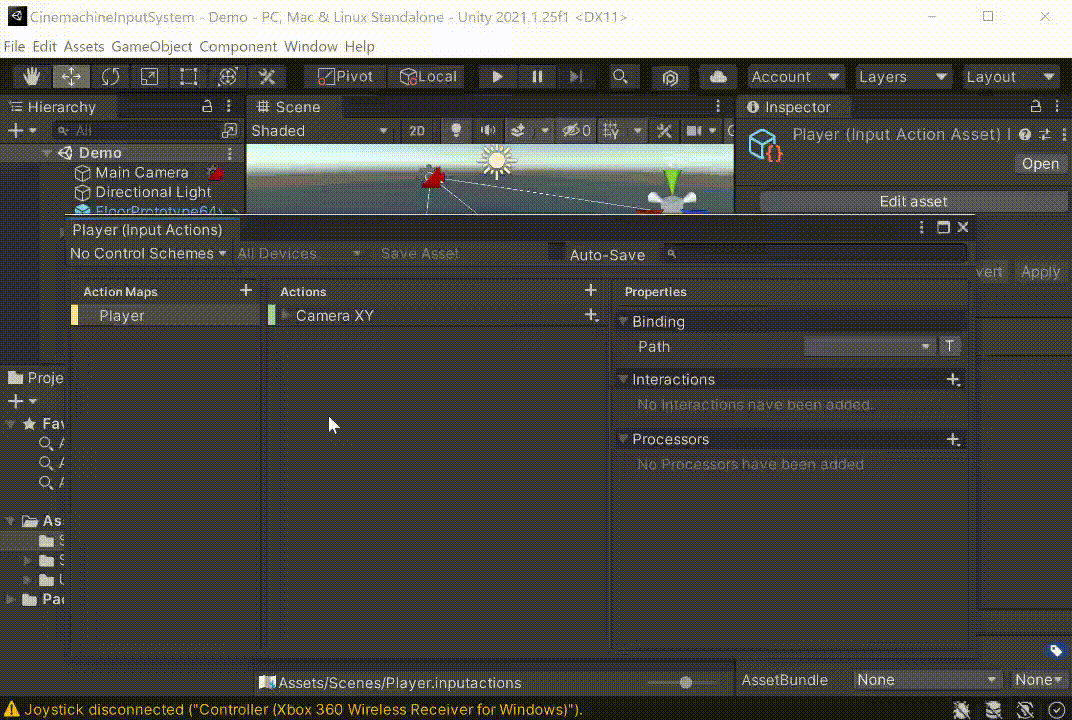
Task: Open the Window menu
Action: (x=311, y=46)
